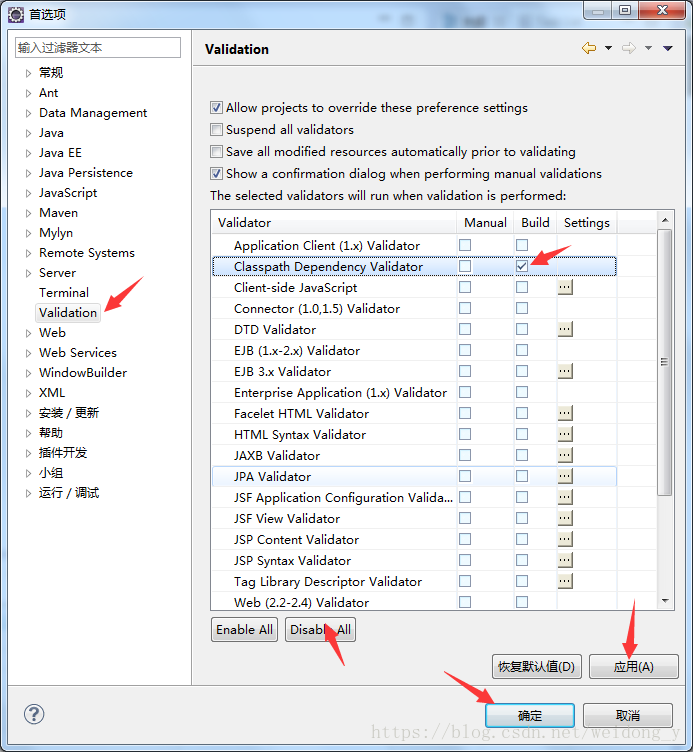Select Terminal in the preferences tree
Screen dimensions: 693x752
click(x=64, y=293)
